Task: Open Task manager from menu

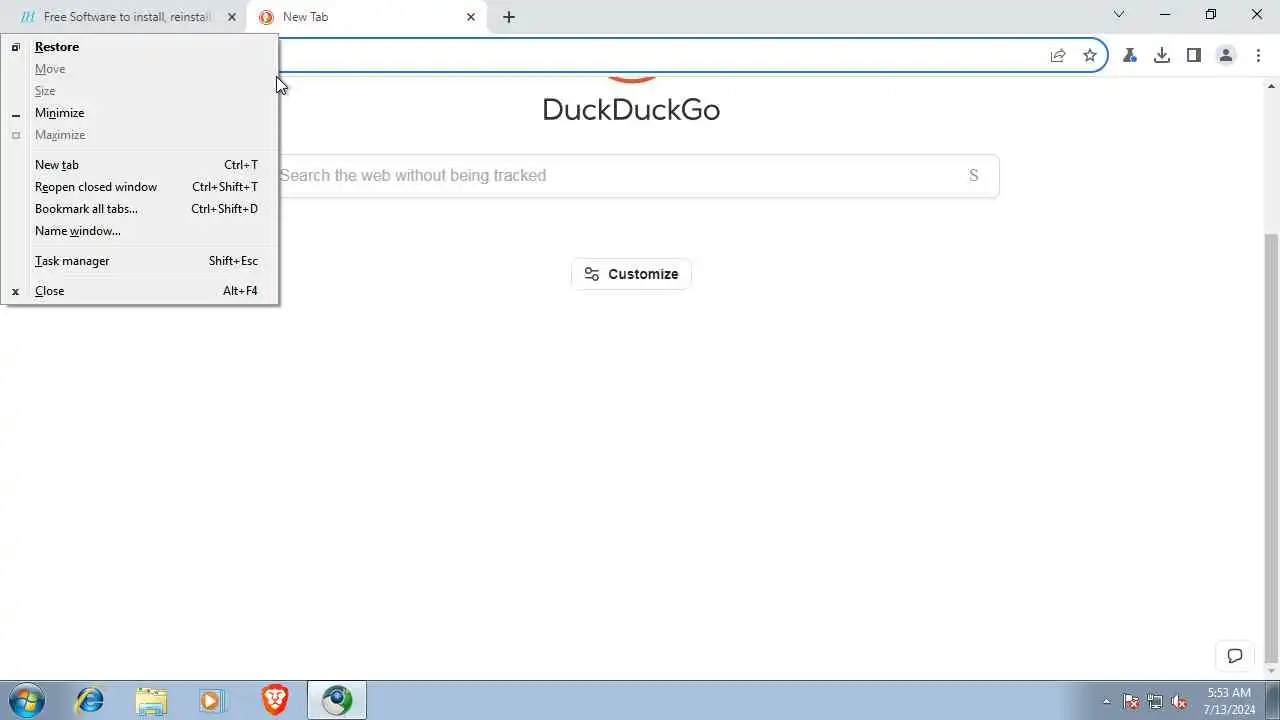Action: [x=140, y=261]
